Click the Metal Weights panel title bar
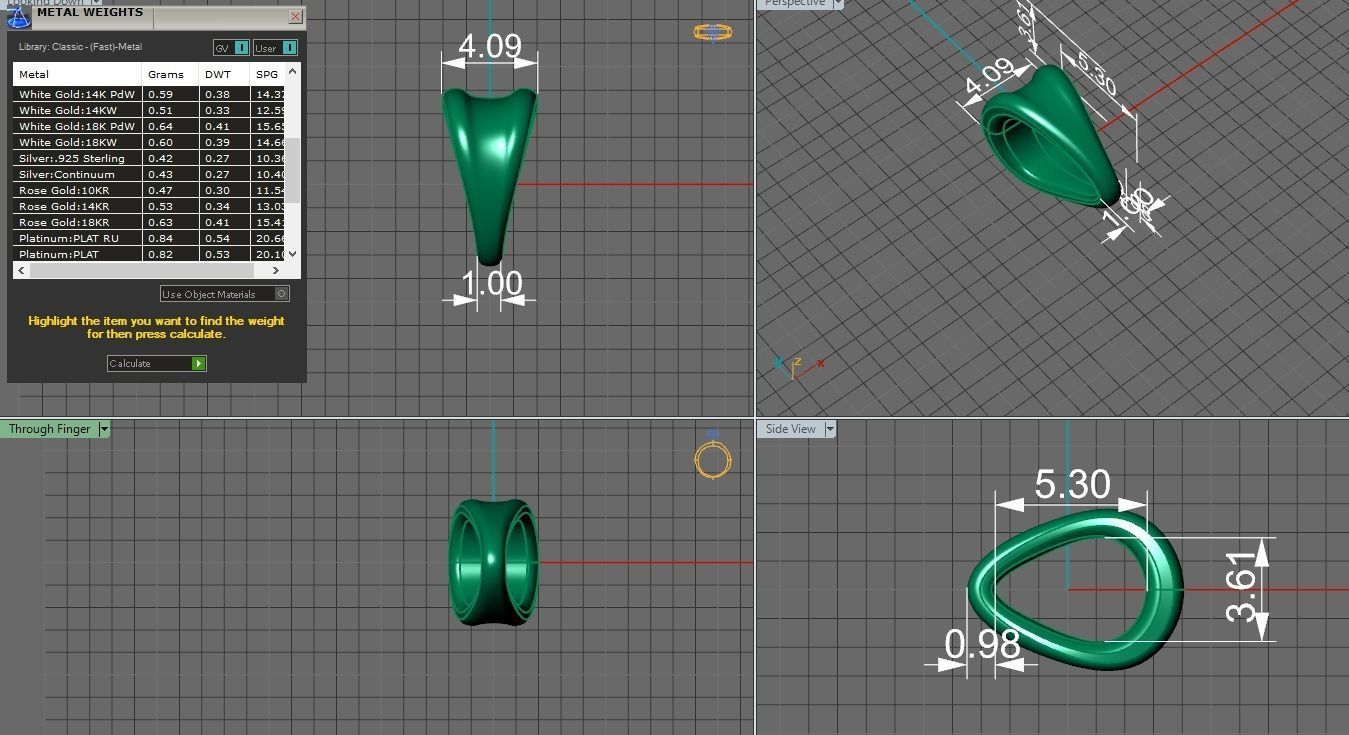 pyautogui.click(x=155, y=17)
